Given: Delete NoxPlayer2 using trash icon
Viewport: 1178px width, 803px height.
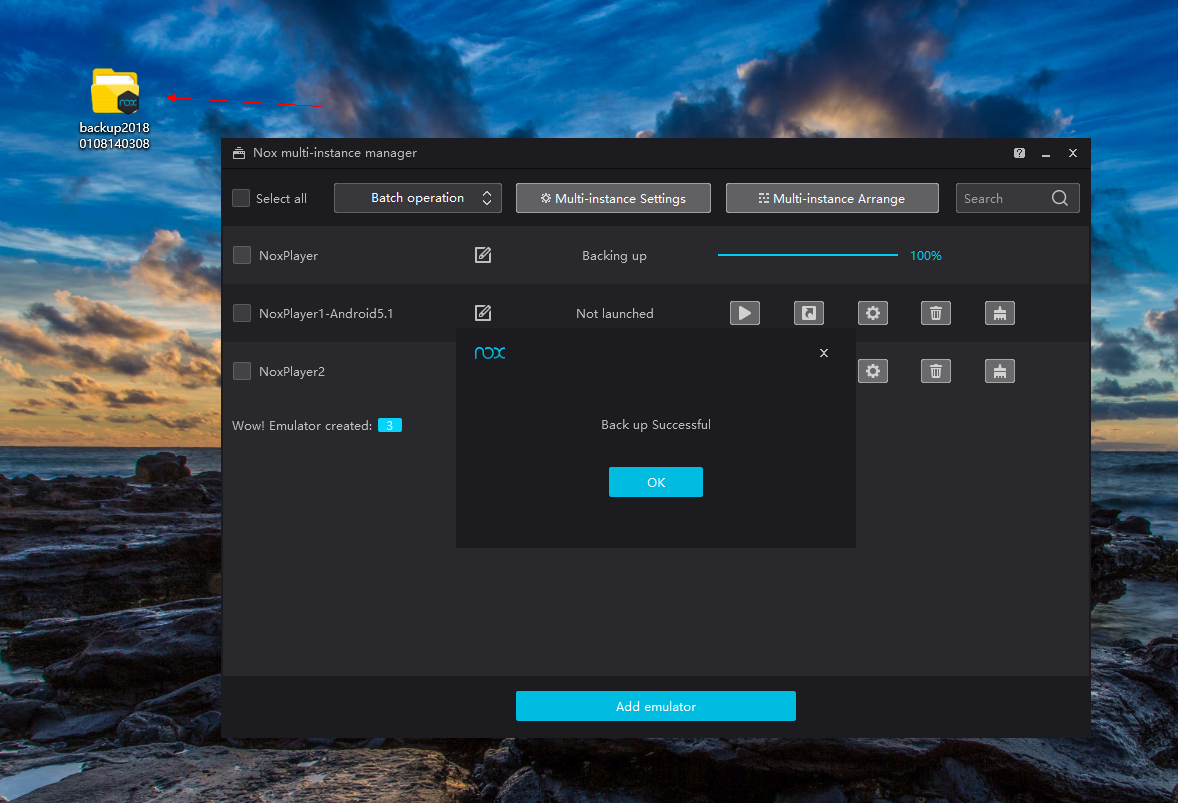Looking at the screenshot, I should point(936,371).
